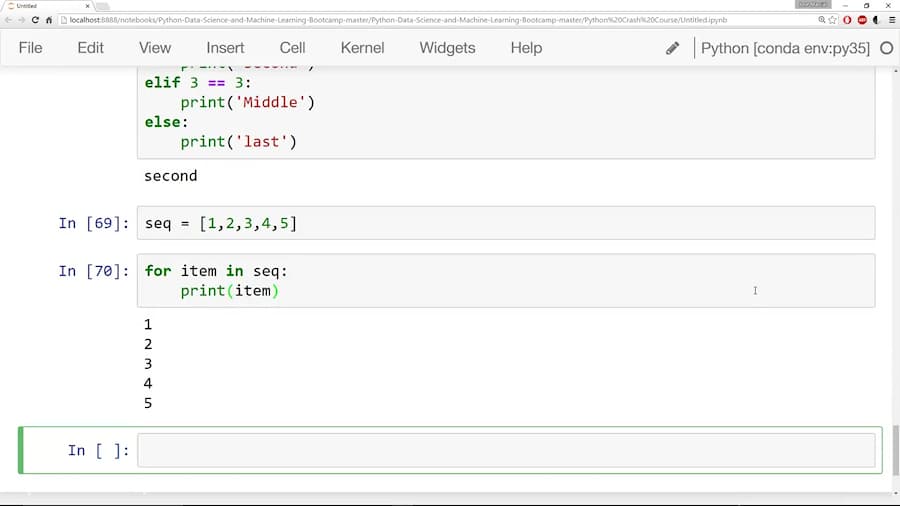
Task: Open the View menu
Action: click(x=155, y=48)
